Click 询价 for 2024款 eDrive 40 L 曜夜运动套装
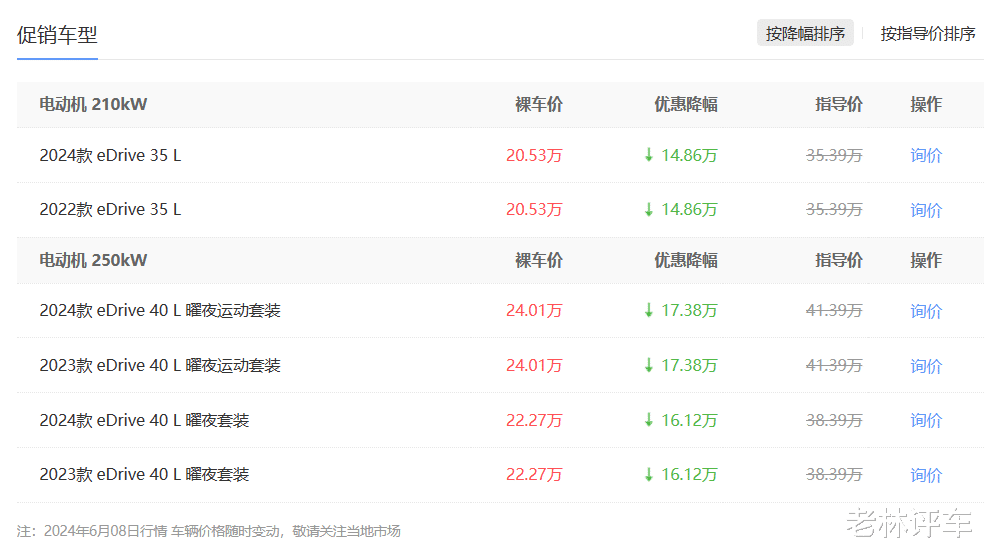Image resolution: width=989 pixels, height=559 pixels. tap(925, 310)
